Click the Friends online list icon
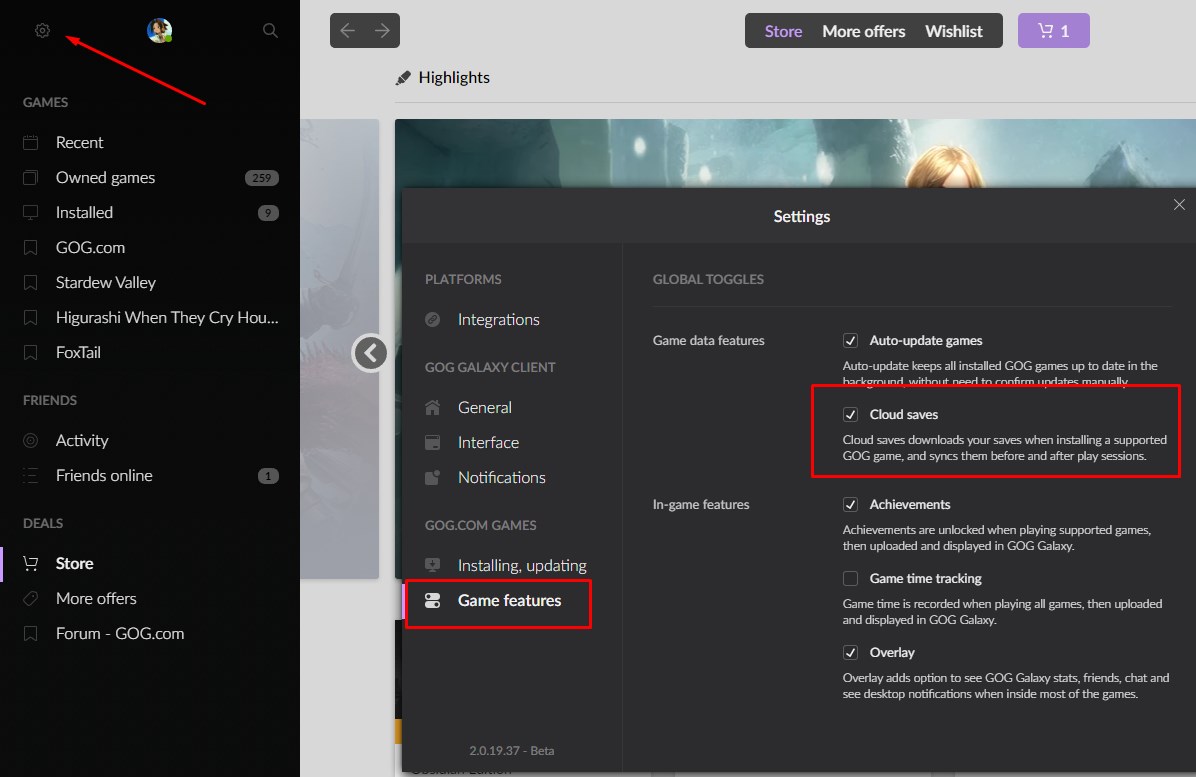 coord(31,476)
